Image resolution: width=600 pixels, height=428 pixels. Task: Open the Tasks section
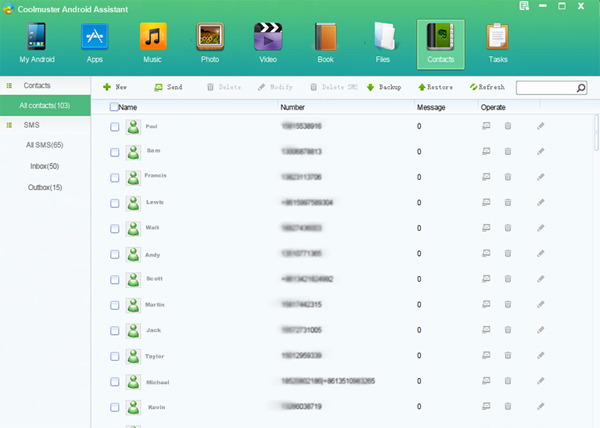[x=498, y=43]
